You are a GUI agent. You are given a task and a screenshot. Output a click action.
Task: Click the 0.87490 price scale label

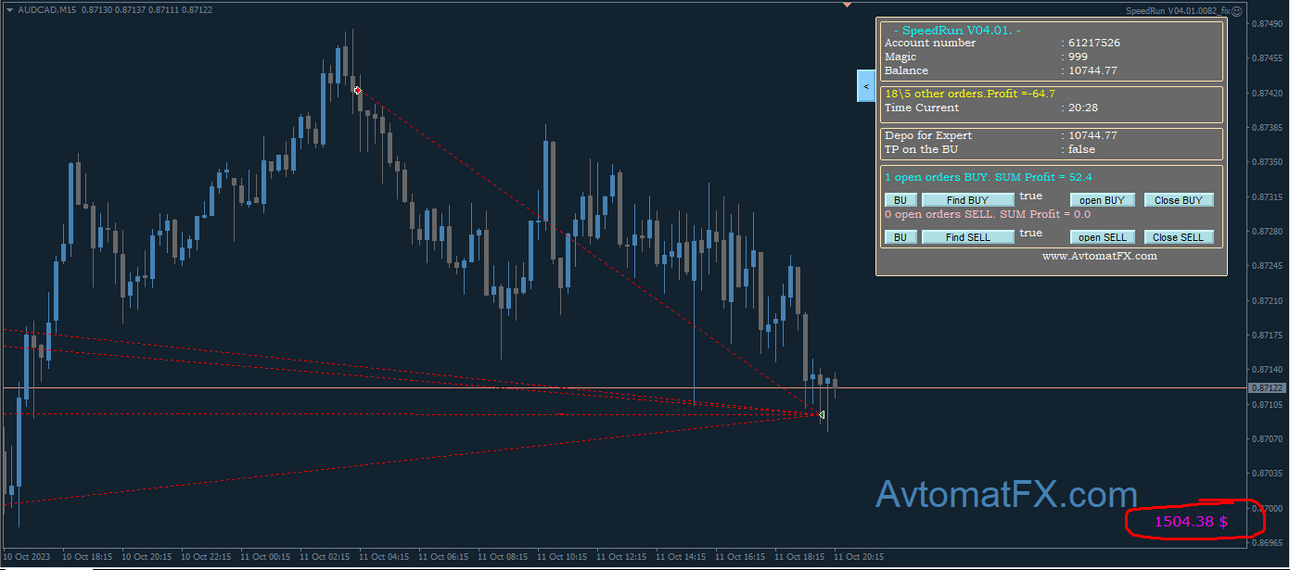click(x=1267, y=23)
